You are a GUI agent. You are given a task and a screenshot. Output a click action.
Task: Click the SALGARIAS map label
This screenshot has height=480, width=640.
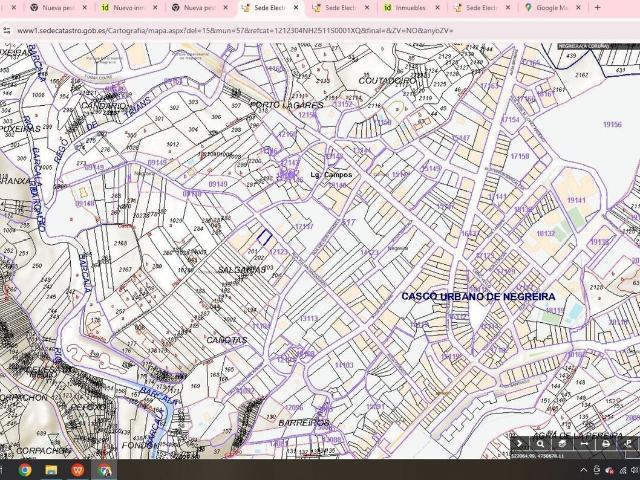(x=242, y=270)
